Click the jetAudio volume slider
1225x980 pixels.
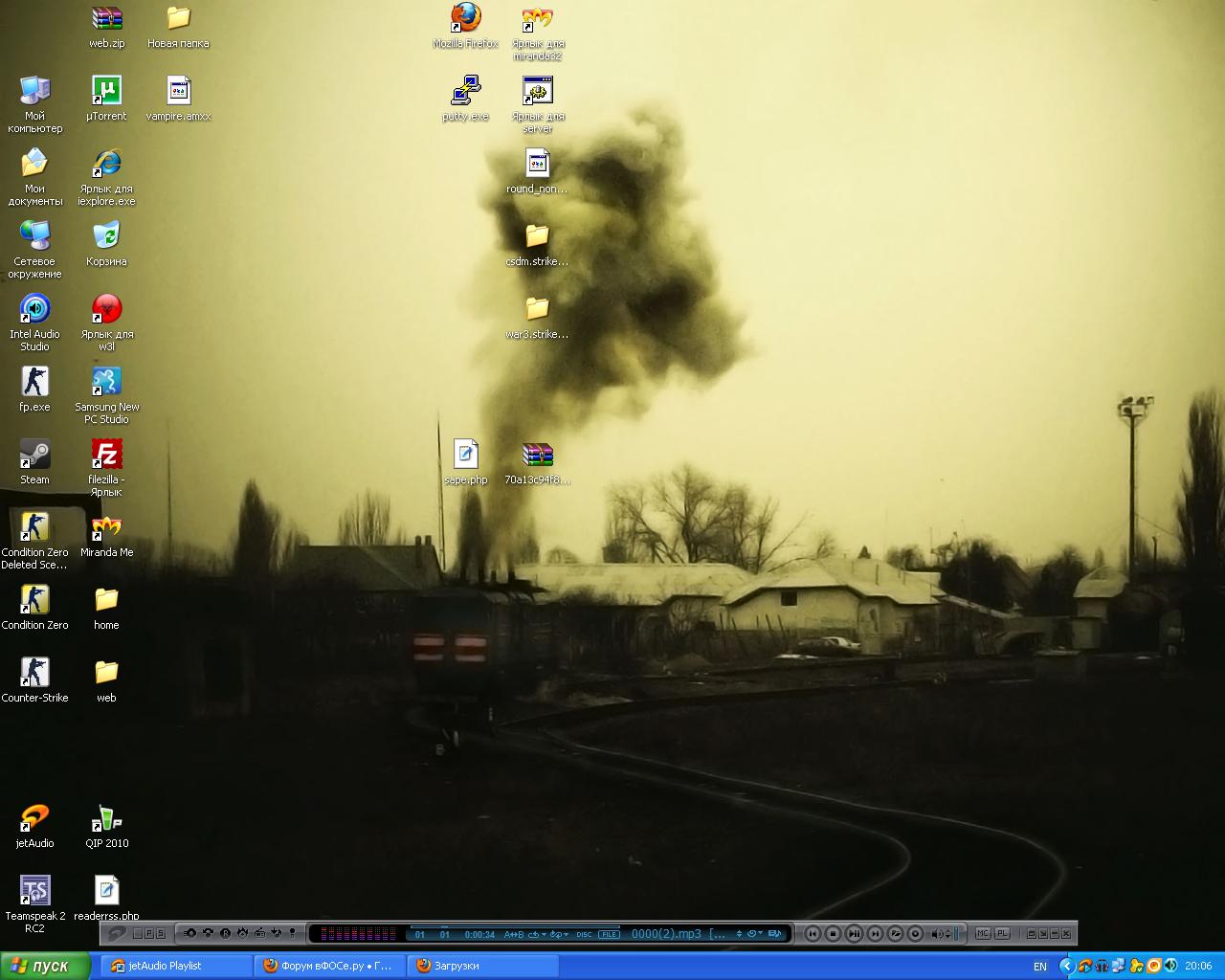(955, 934)
